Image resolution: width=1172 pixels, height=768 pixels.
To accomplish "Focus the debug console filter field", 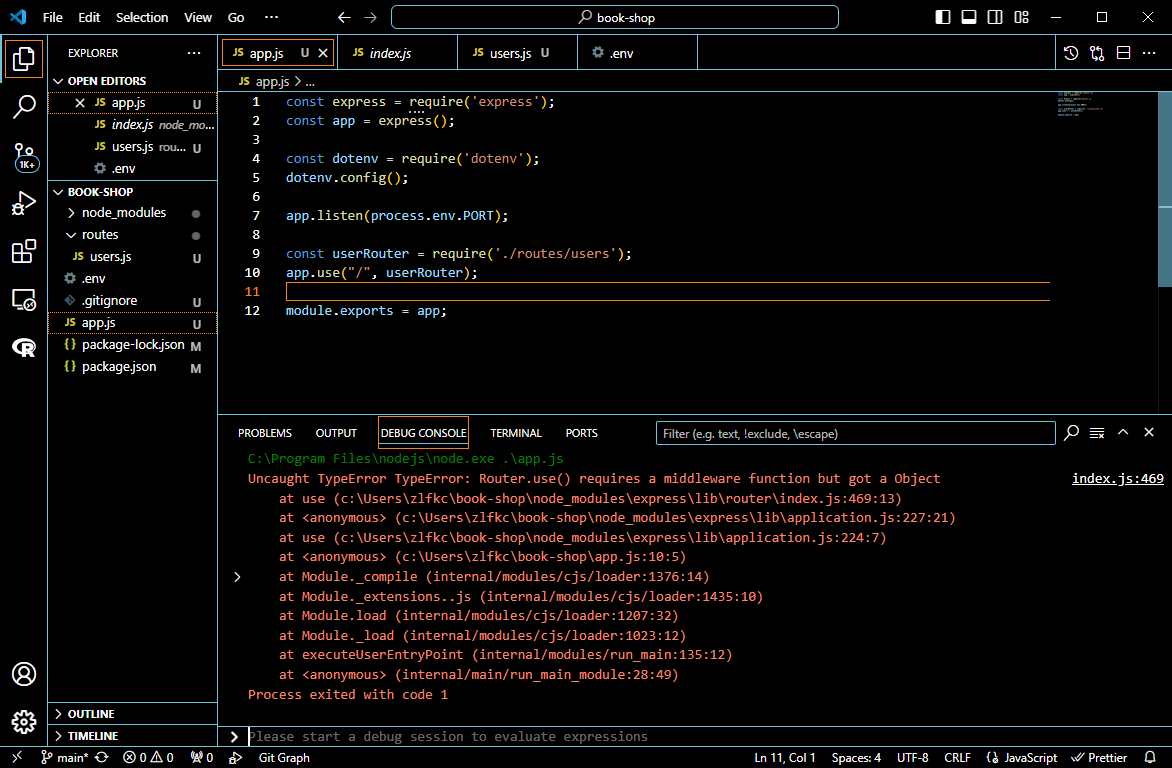I will pyautogui.click(x=855, y=434).
